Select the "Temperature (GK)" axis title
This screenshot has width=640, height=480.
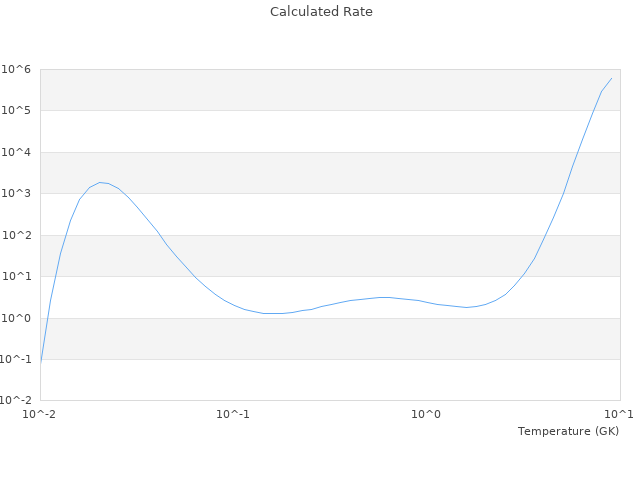(x=568, y=431)
